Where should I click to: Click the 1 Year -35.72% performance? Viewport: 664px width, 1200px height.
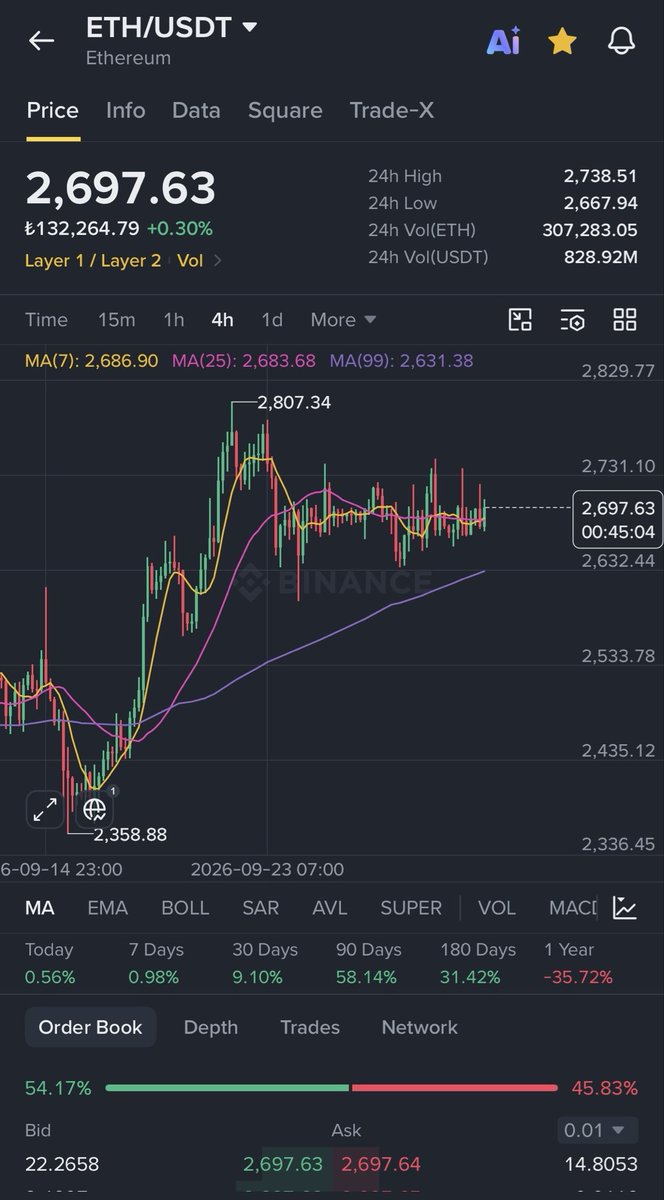click(x=578, y=964)
